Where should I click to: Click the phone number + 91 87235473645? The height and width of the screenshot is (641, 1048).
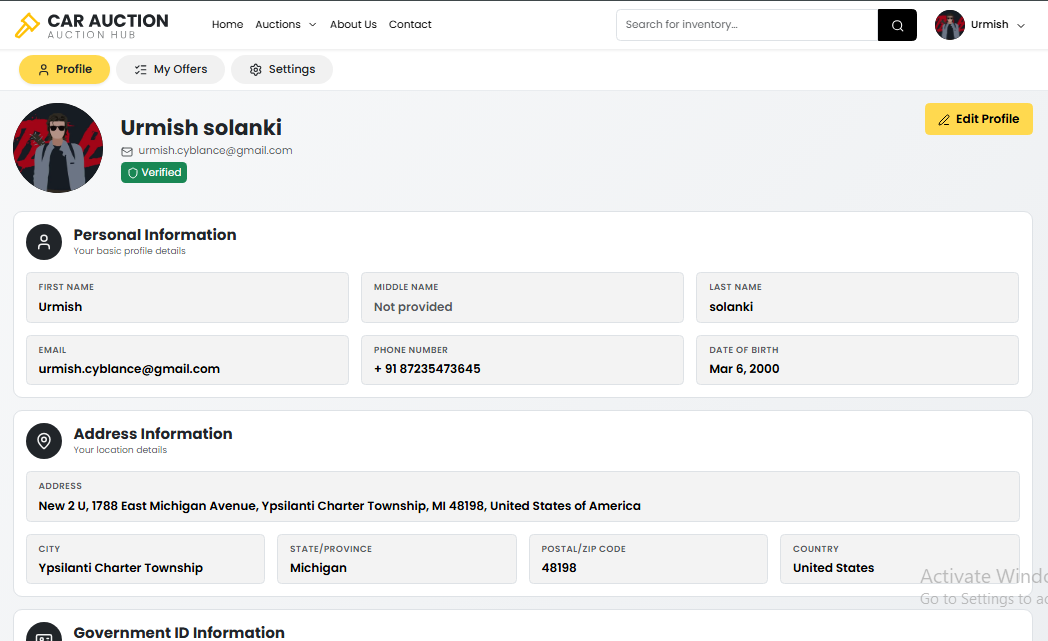click(427, 369)
